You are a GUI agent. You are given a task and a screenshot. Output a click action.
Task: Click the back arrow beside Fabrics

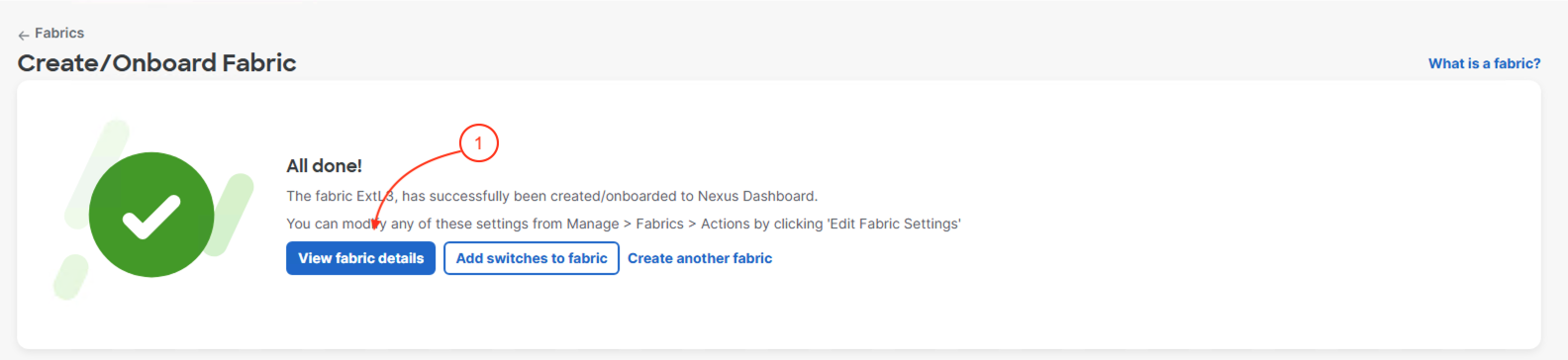24,35
